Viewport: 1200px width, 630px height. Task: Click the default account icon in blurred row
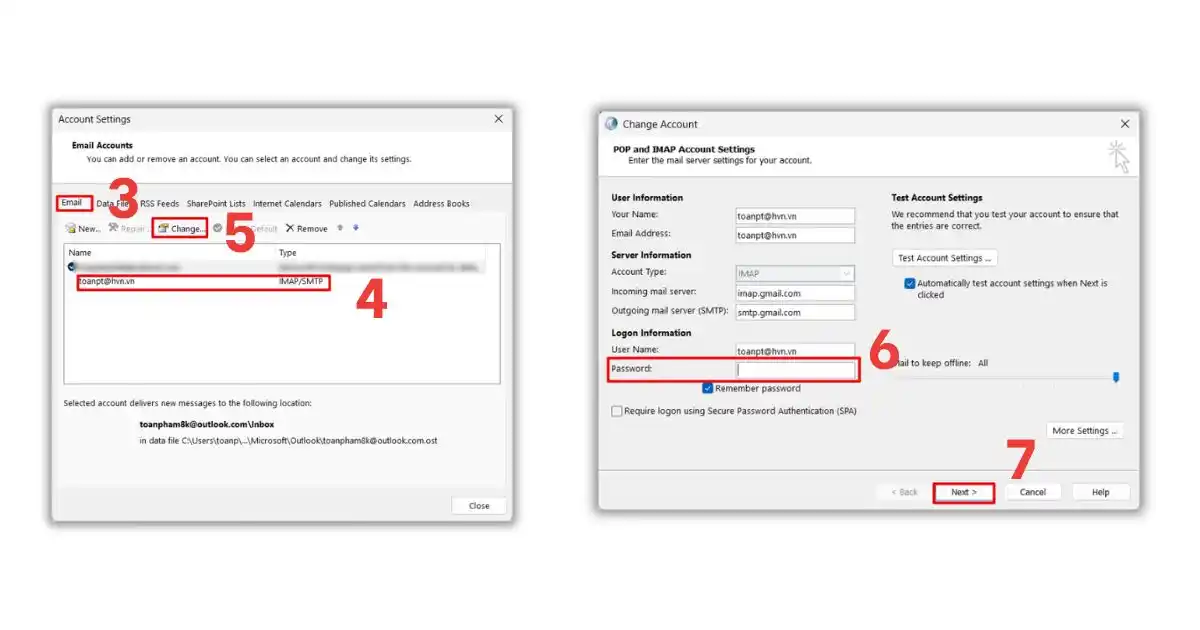click(x=72, y=267)
